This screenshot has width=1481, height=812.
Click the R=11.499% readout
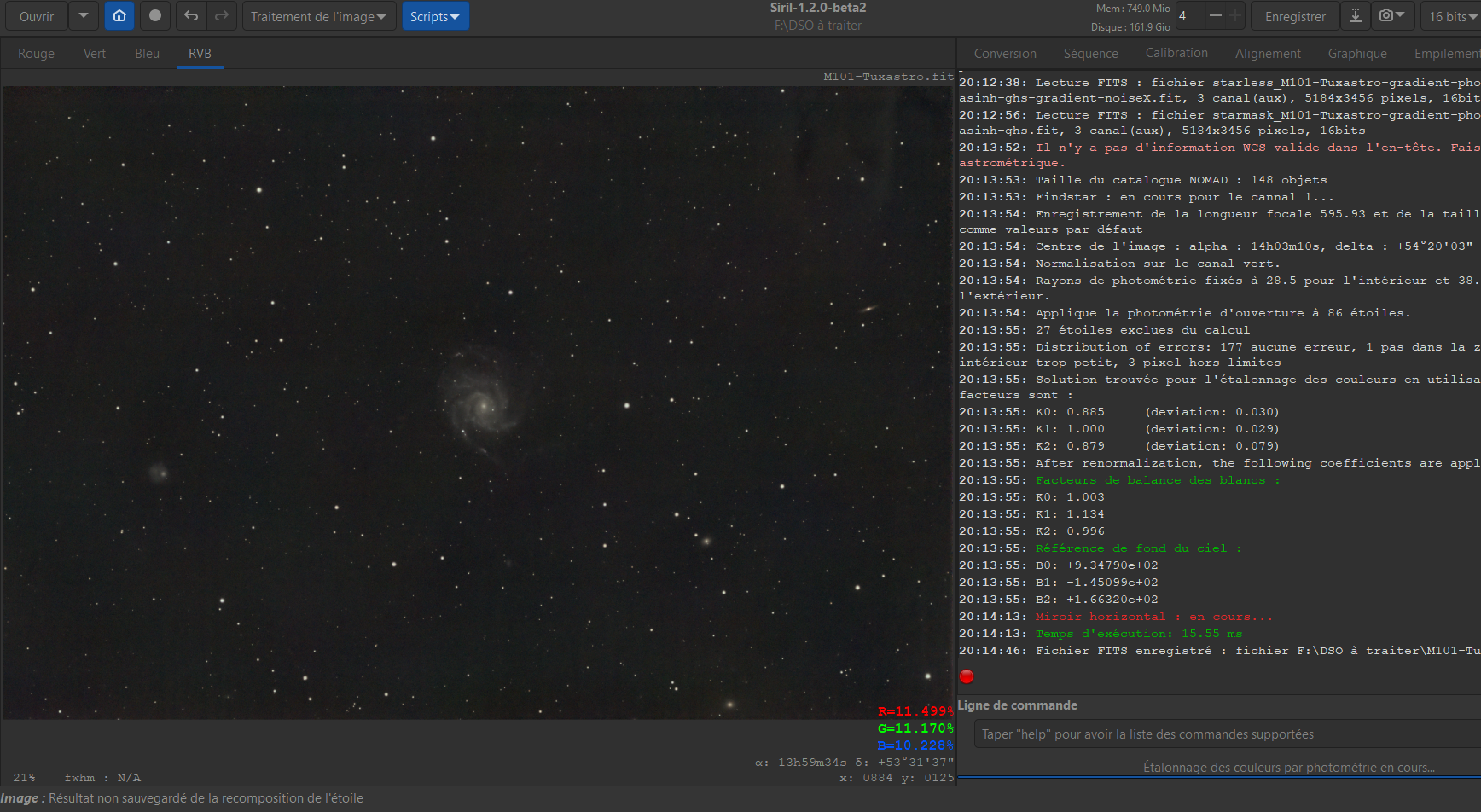point(915,711)
